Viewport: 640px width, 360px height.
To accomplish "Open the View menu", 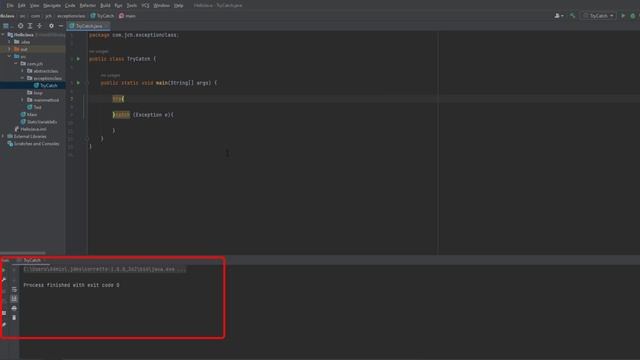I will click(x=34, y=6).
